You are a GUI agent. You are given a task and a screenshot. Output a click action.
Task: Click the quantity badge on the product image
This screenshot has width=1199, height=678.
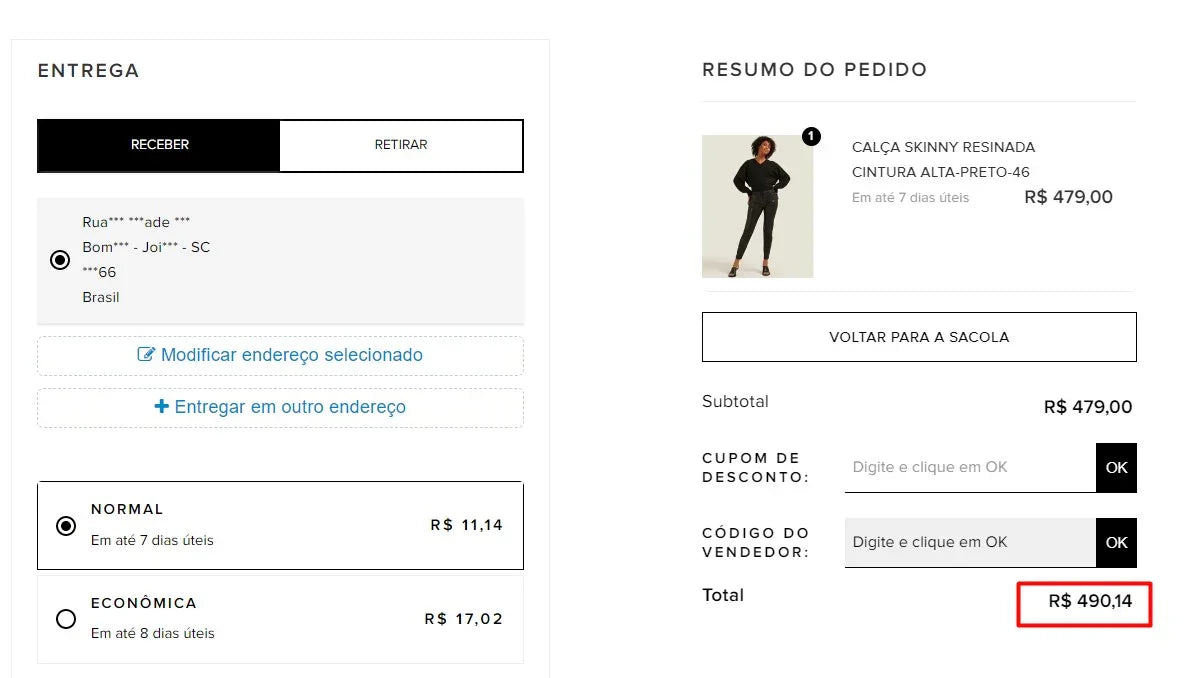(812, 137)
